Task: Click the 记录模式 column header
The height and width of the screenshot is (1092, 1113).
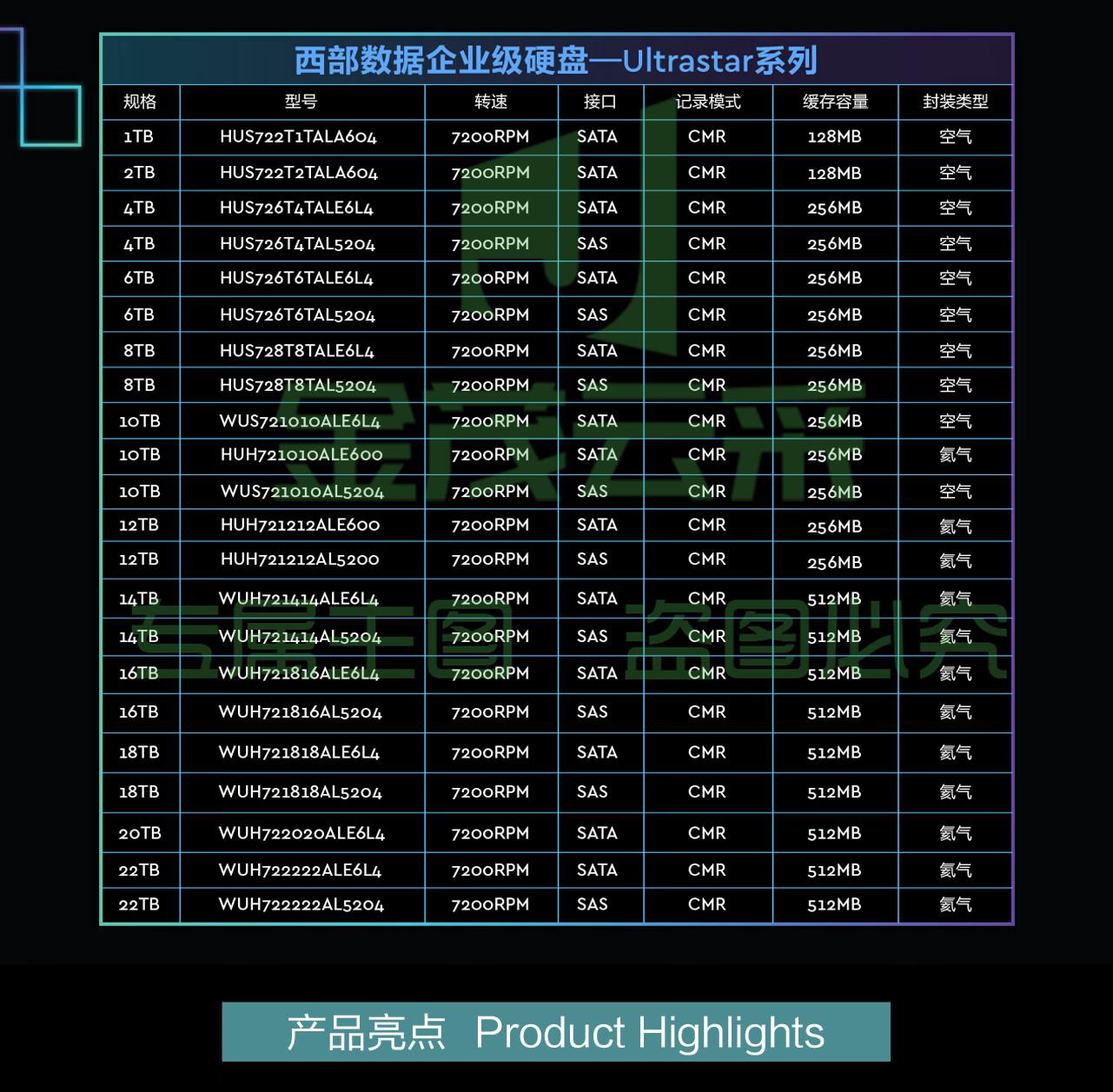Action: (x=708, y=102)
